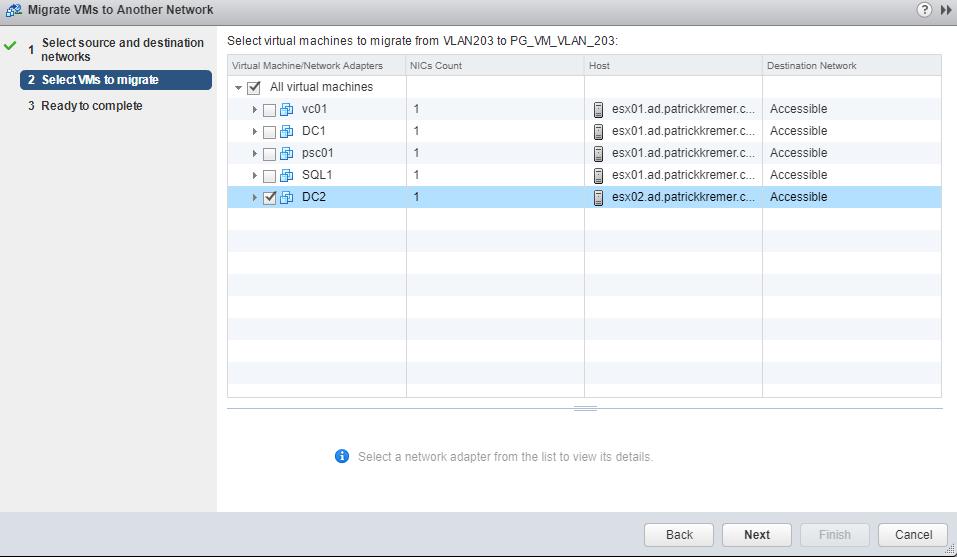Go to step 1 Select source and destination networks

(x=122, y=50)
